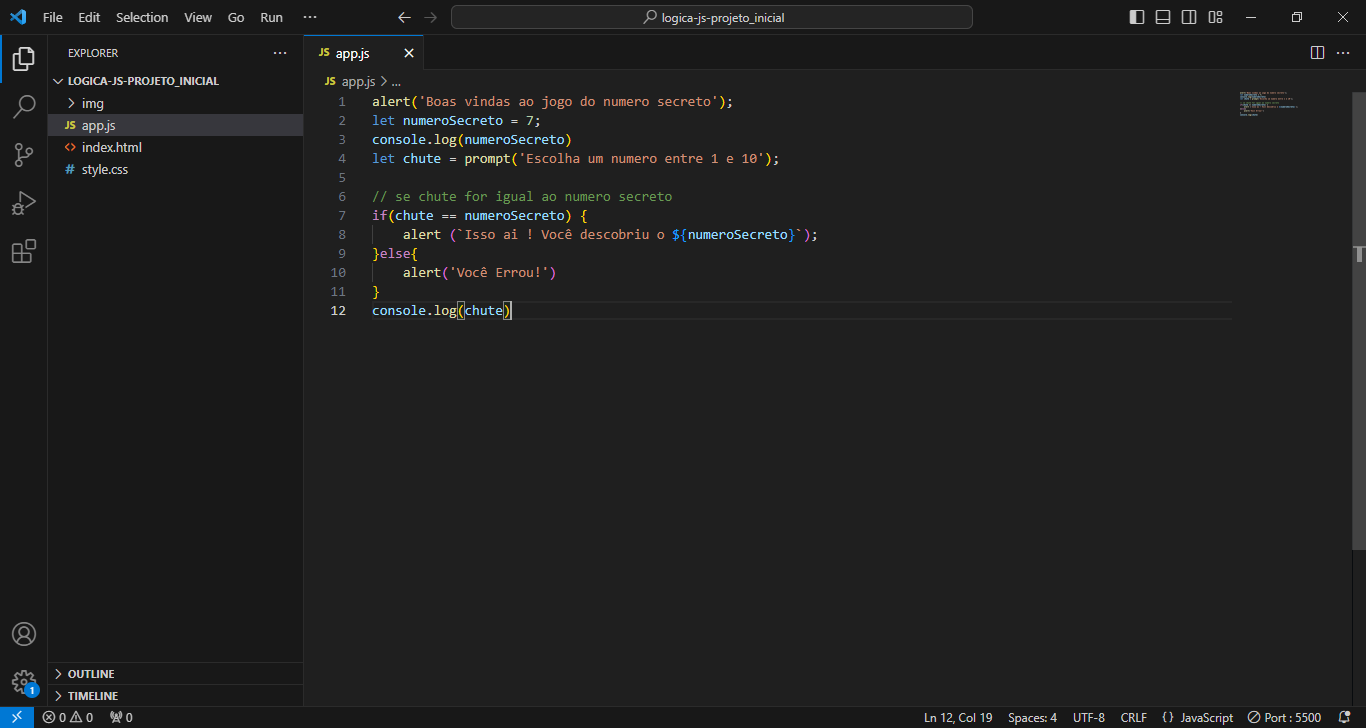Close the app.js editor tab
The image size is (1366, 728).
(408, 53)
